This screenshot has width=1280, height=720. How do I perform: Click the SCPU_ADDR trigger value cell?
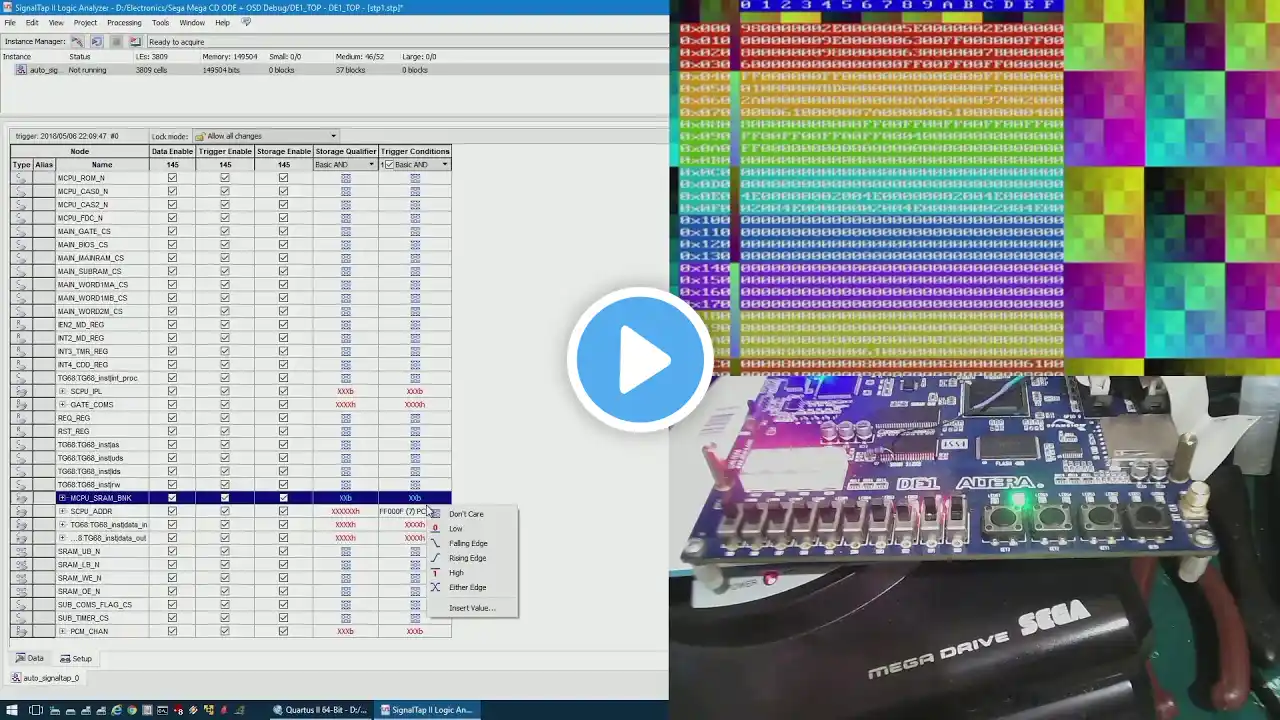(x=403, y=511)
